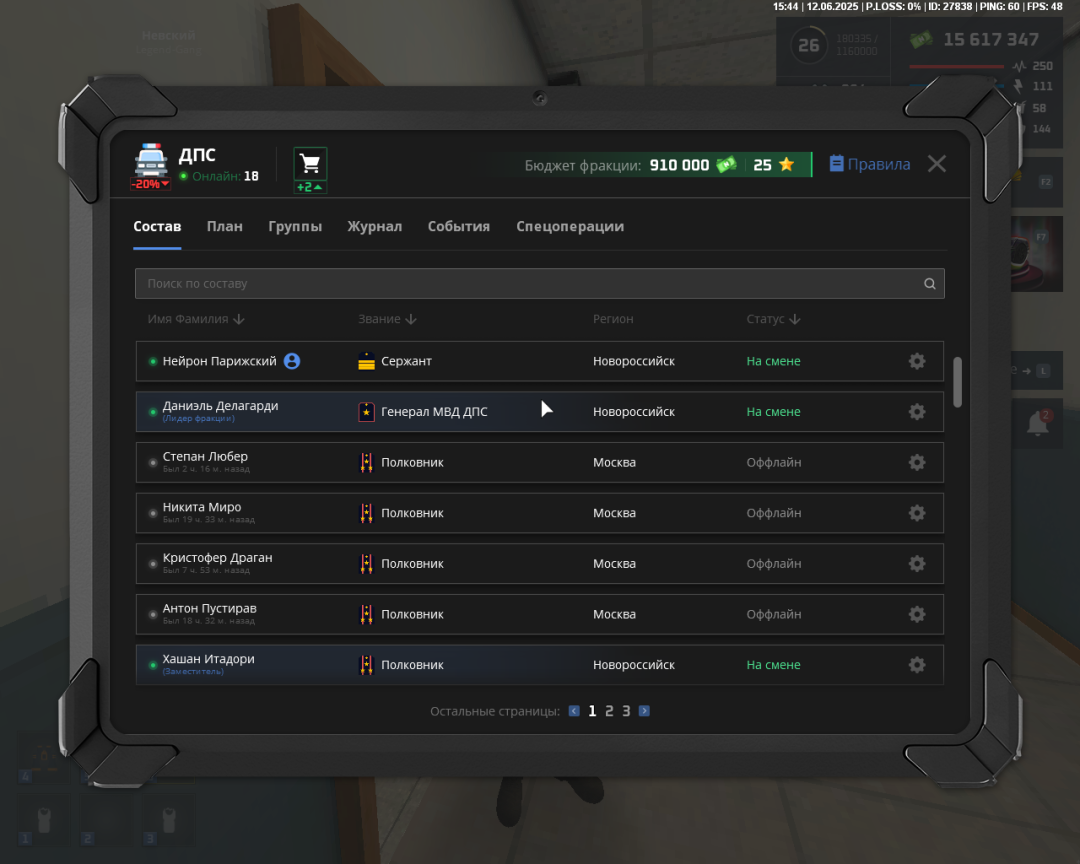Select the Нейрон Парижский row name

click(219, 361)
